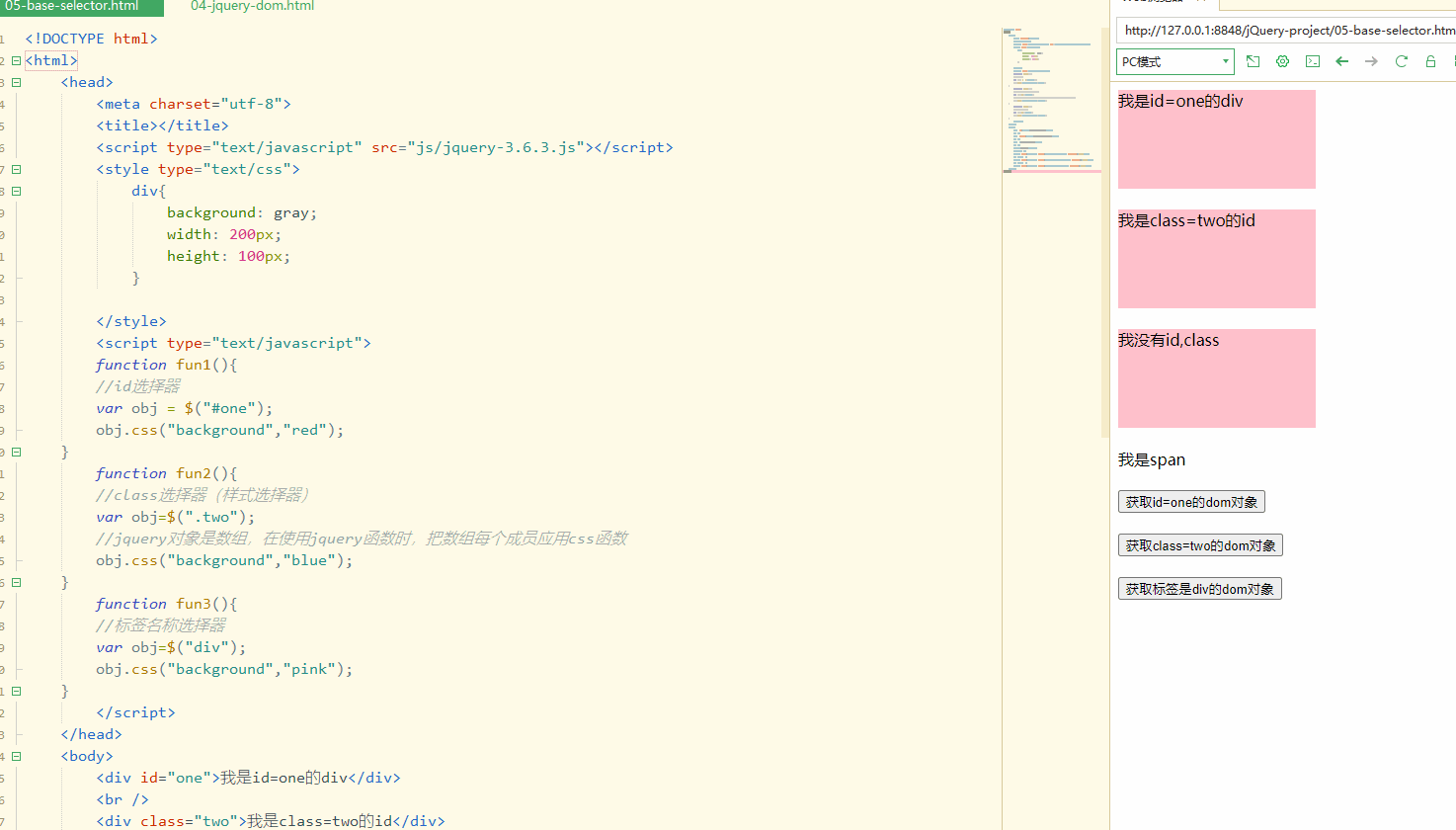Refresh the preview page
The height and width of the screenshot is (830, 1456).
coord(1401,61)
